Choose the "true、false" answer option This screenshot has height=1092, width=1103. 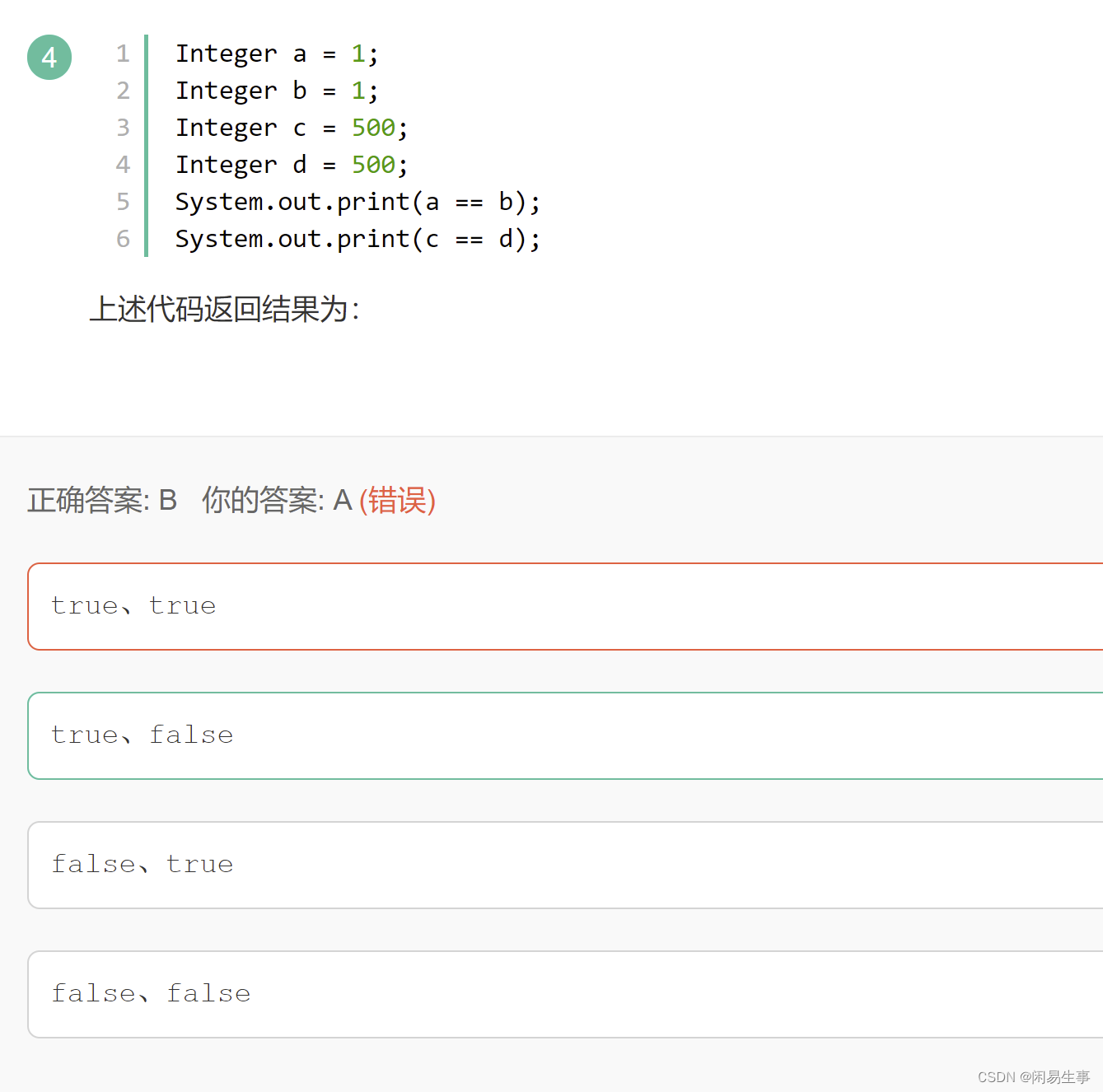(x=564, y=735)
